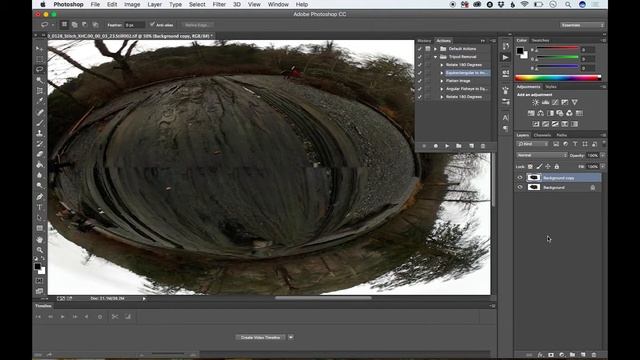640x360 pixels.
Task: Select the Horizontal Type tool
Action: tap(40, 207)
